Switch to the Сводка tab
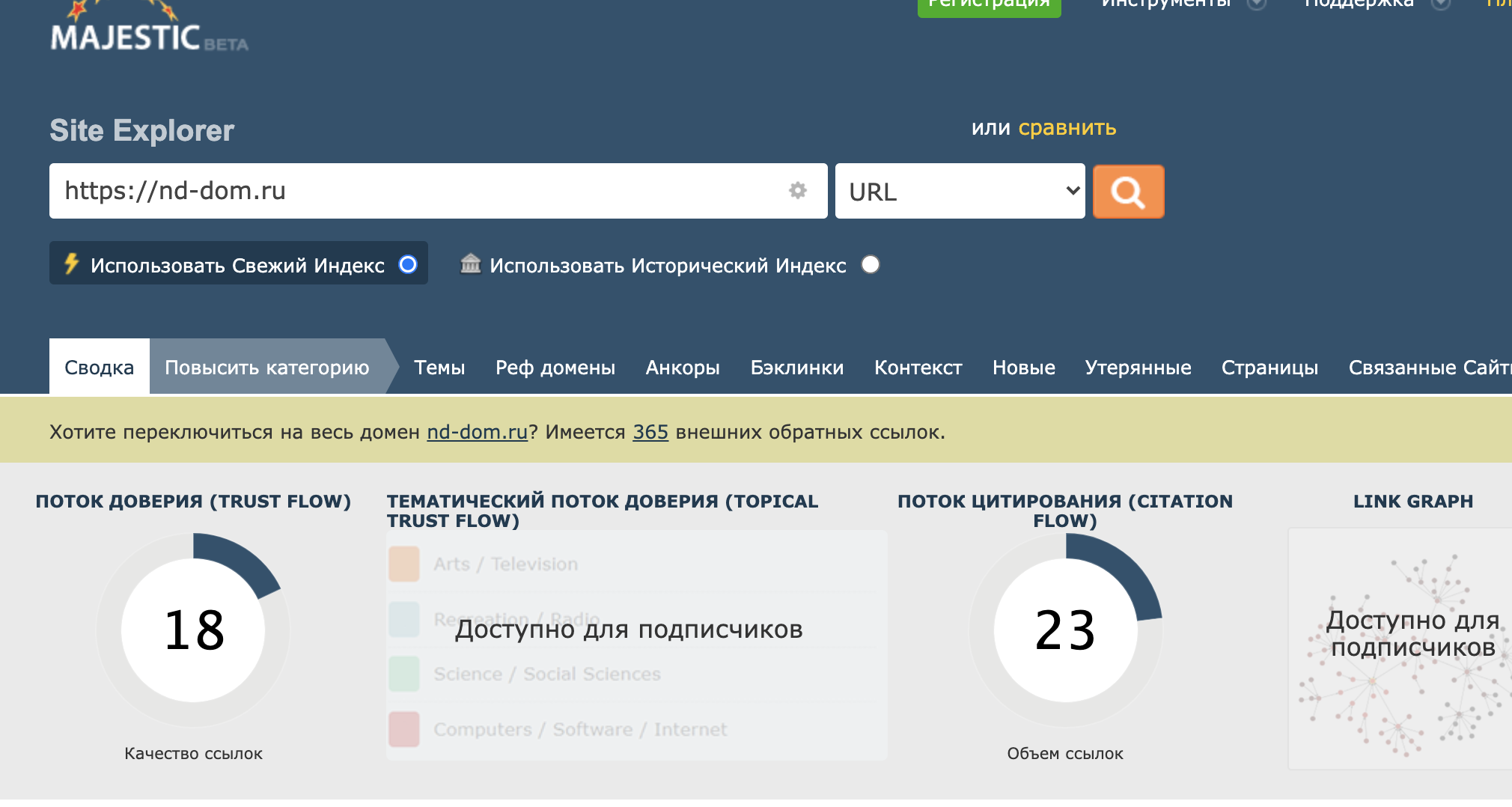The width and height of the screenshot is (1512, 807). [x=100, y=367]
